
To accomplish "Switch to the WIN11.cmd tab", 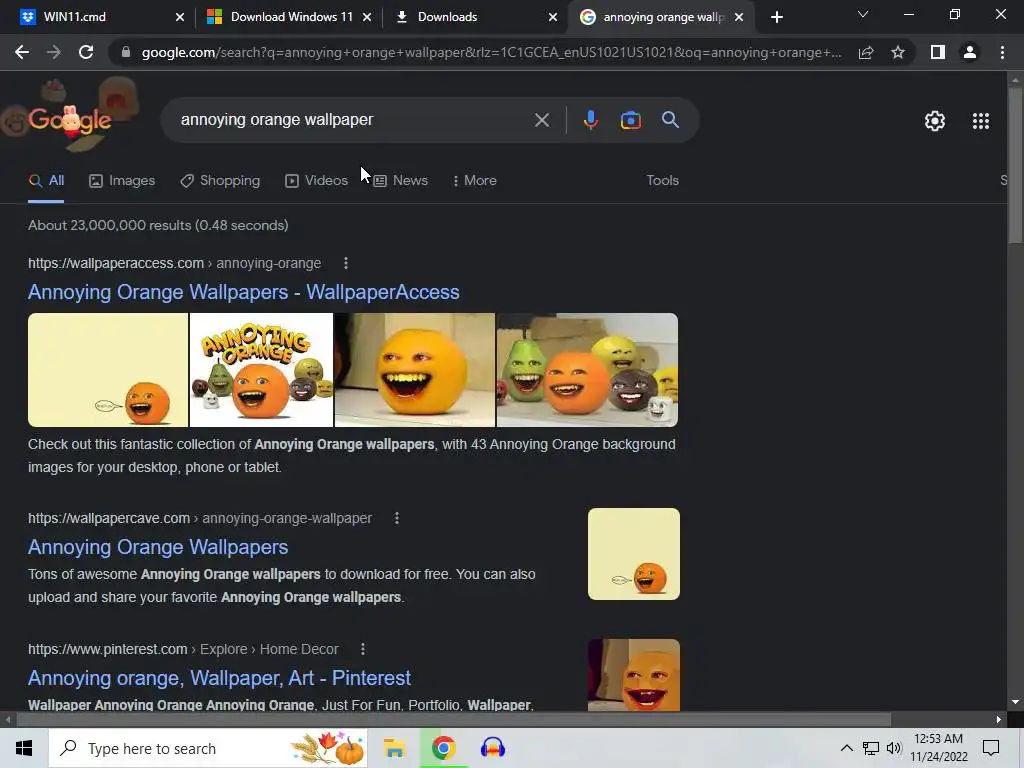I will (x=98, y=17).
